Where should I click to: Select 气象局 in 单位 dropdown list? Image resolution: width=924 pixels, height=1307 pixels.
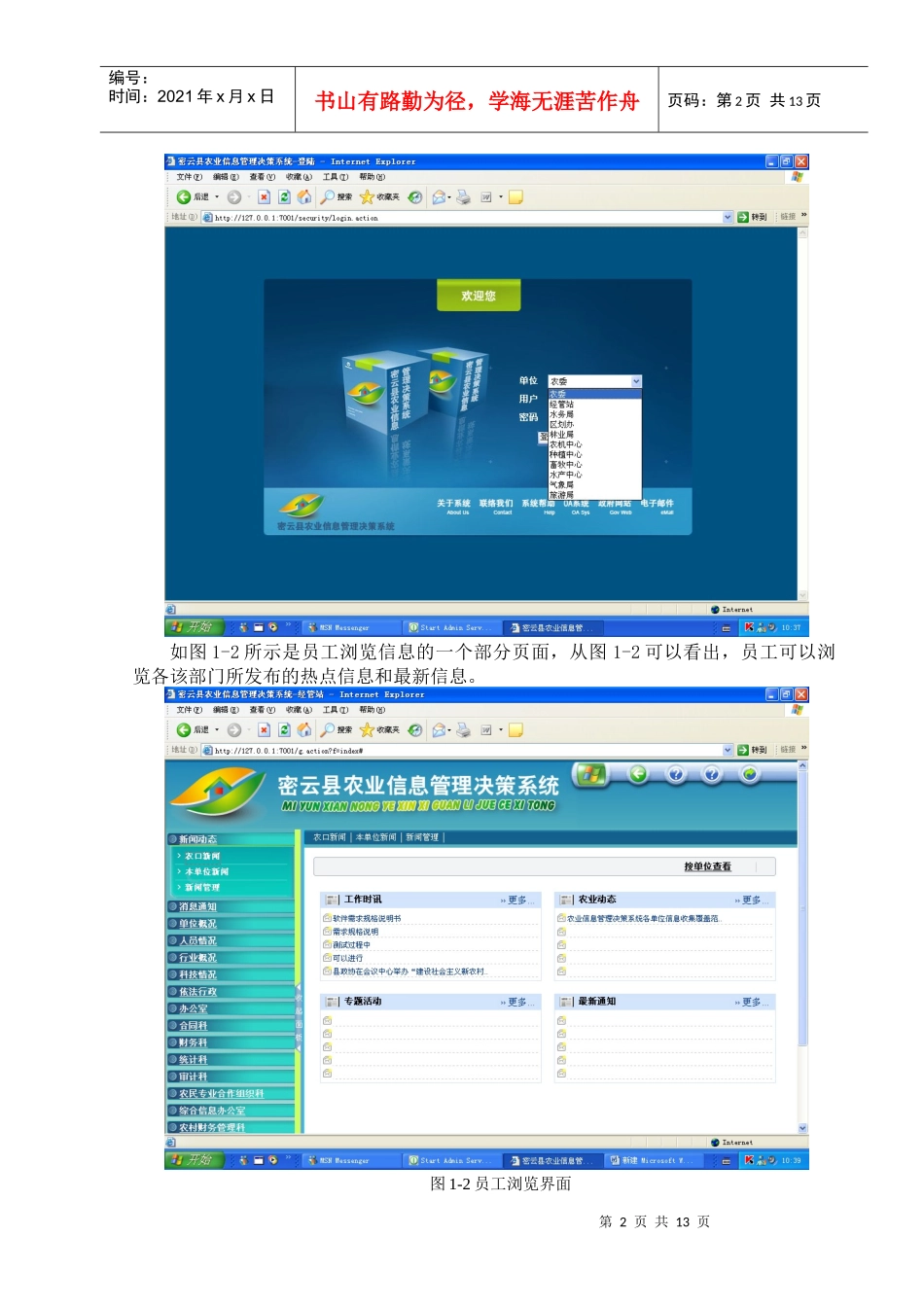[594, 484]
